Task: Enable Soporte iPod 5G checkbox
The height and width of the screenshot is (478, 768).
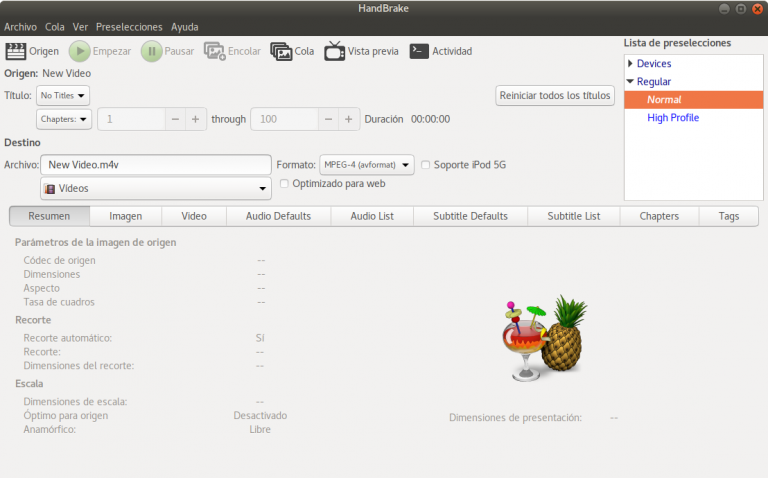Action: pos(426,165)
